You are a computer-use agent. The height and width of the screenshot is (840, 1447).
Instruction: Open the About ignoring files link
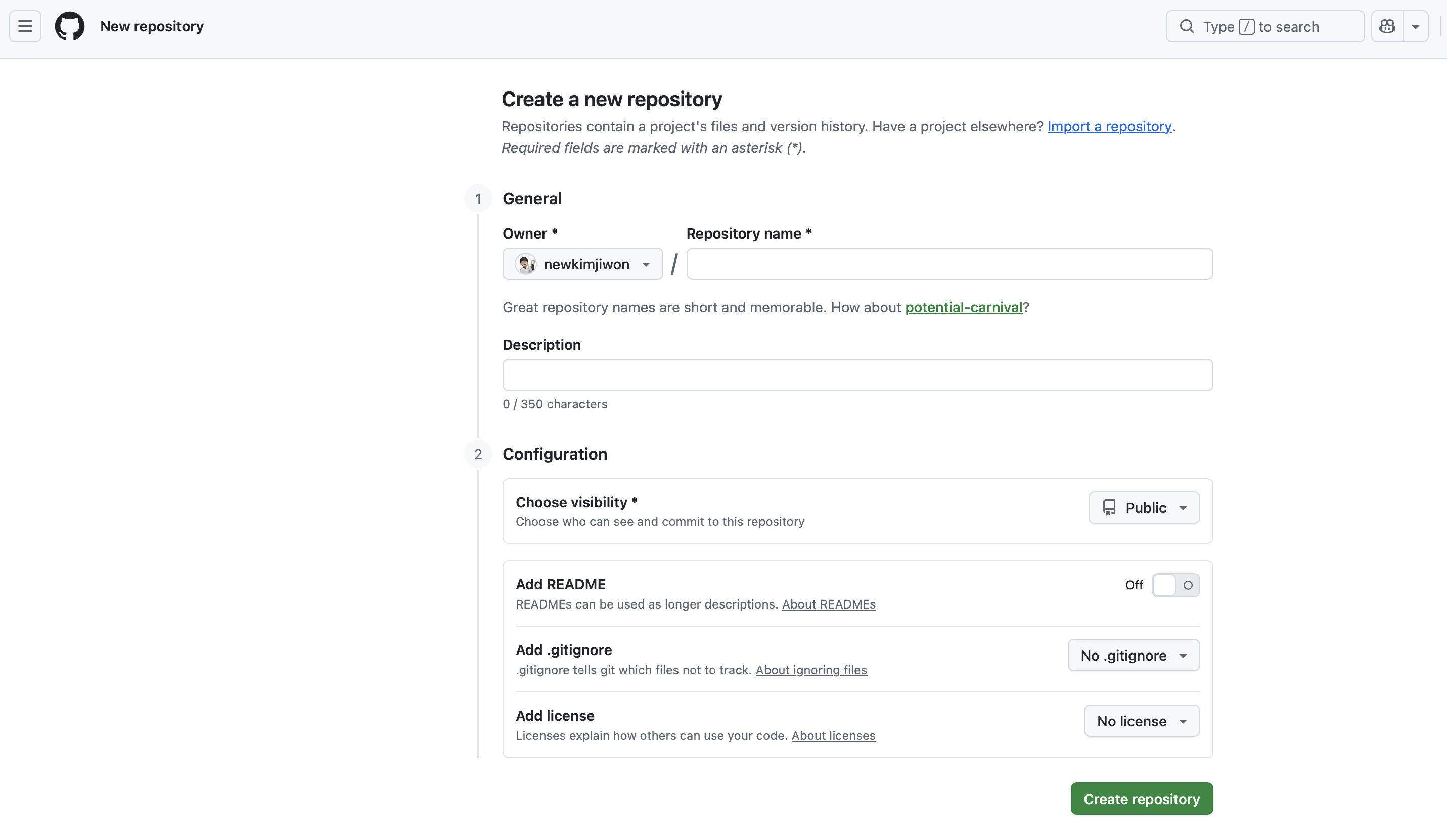[x=811, y=670]
